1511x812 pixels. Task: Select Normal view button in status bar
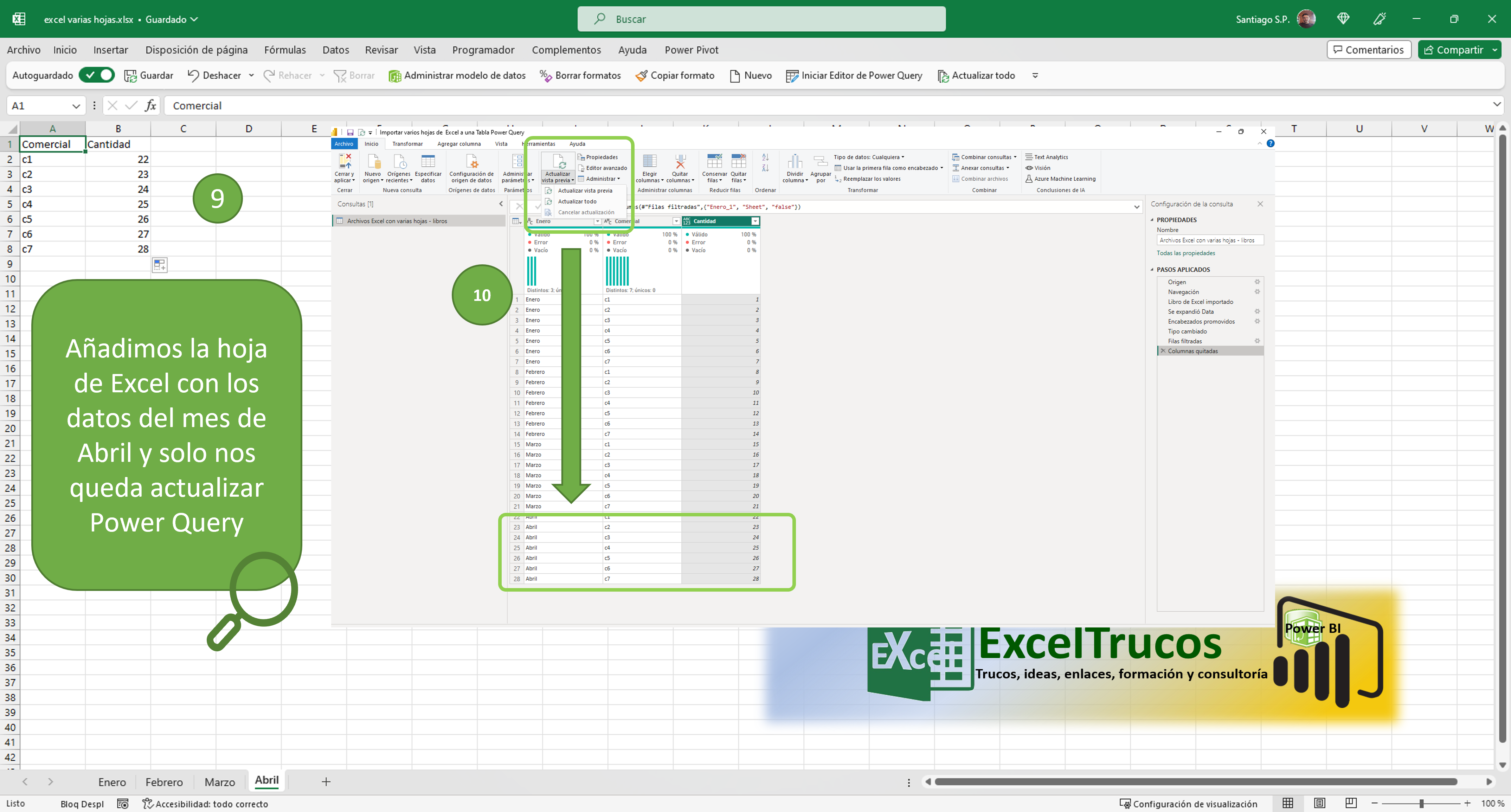(1287, 803)
